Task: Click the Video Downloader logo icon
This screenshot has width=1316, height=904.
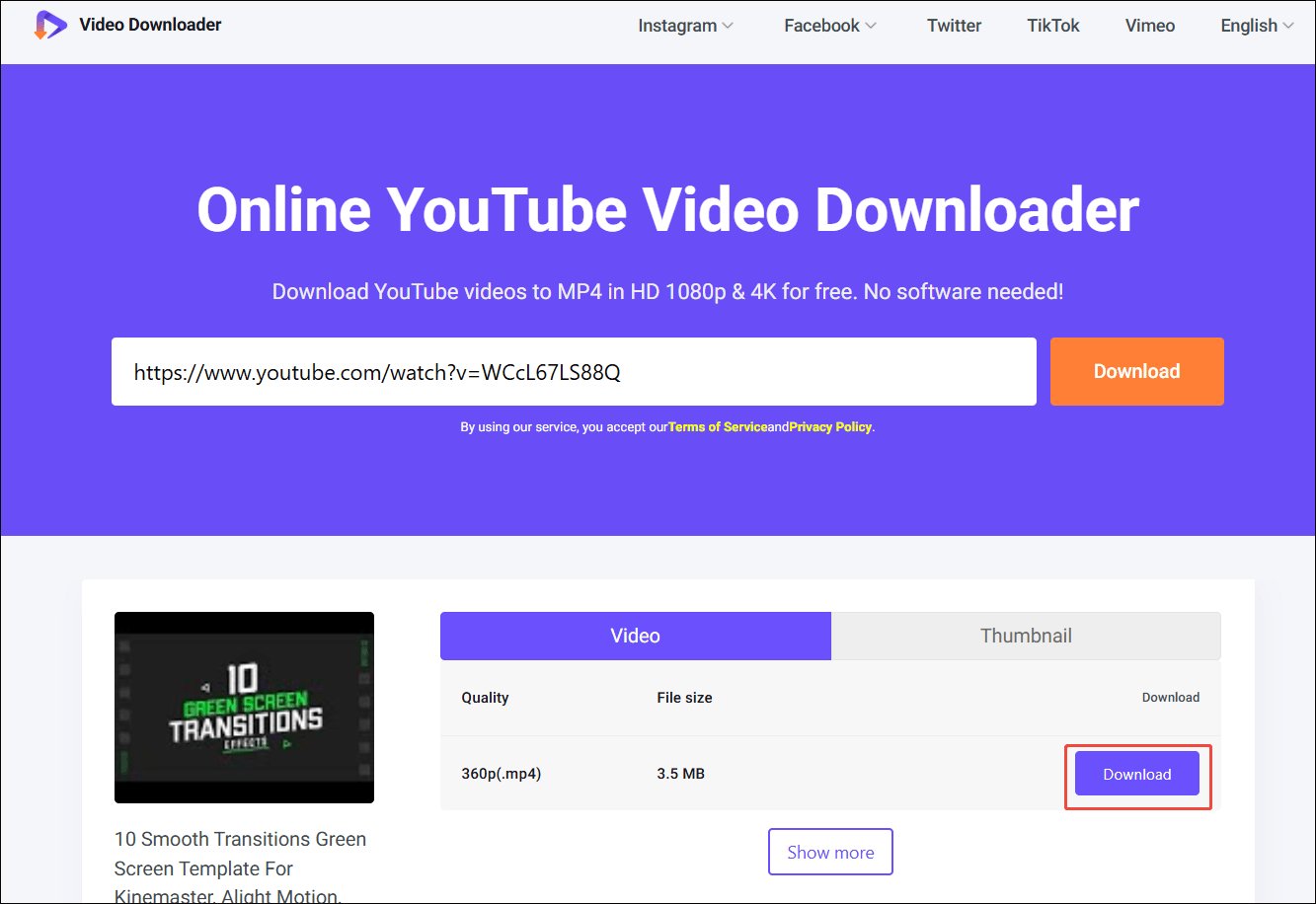Action: click(x=50, y=25)
